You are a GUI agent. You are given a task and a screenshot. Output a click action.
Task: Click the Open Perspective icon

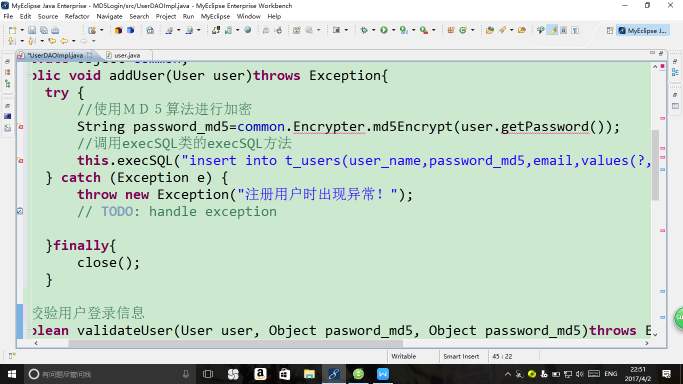click(x=610, y=30)
